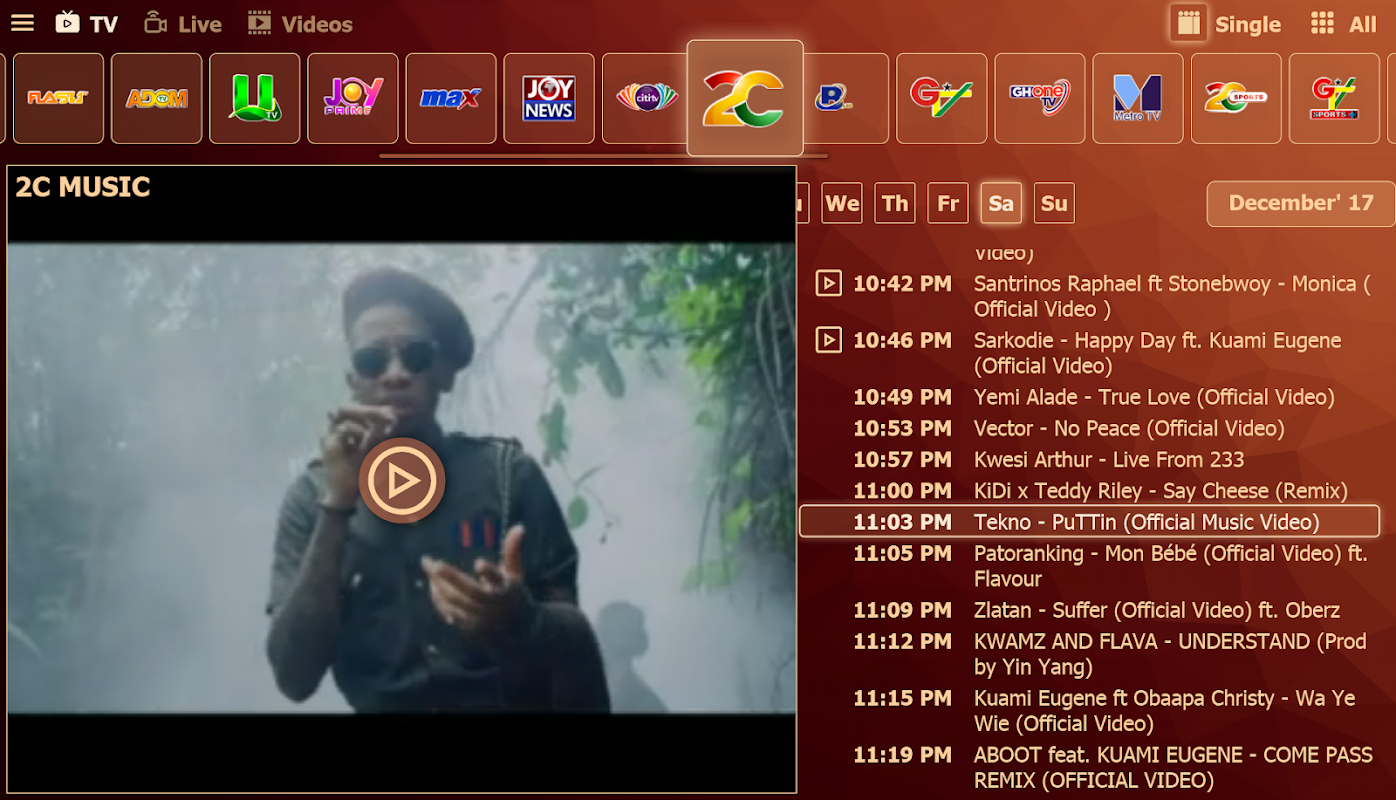This screenshot has height=800, width=1396.
Task: Select Patoranking - Mon Bébé program entry
Action: coord(1171,565)
